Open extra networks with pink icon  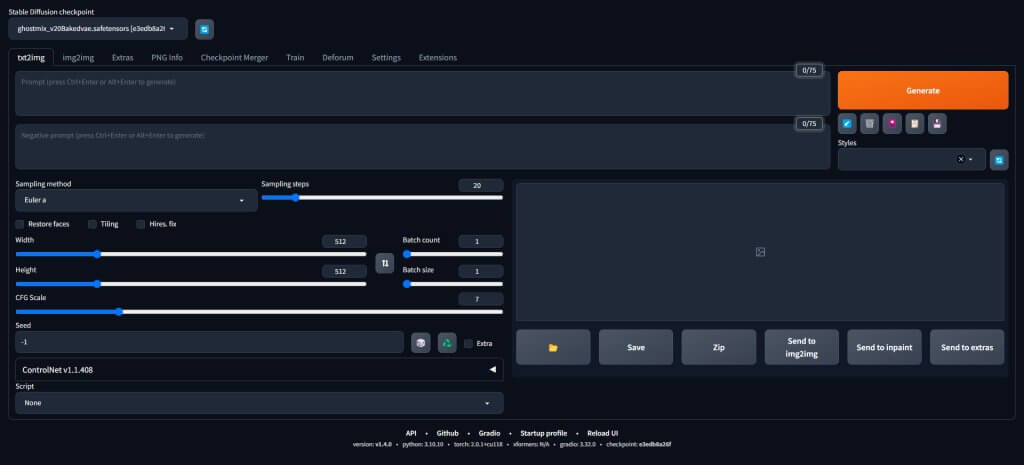pos(892,123)
